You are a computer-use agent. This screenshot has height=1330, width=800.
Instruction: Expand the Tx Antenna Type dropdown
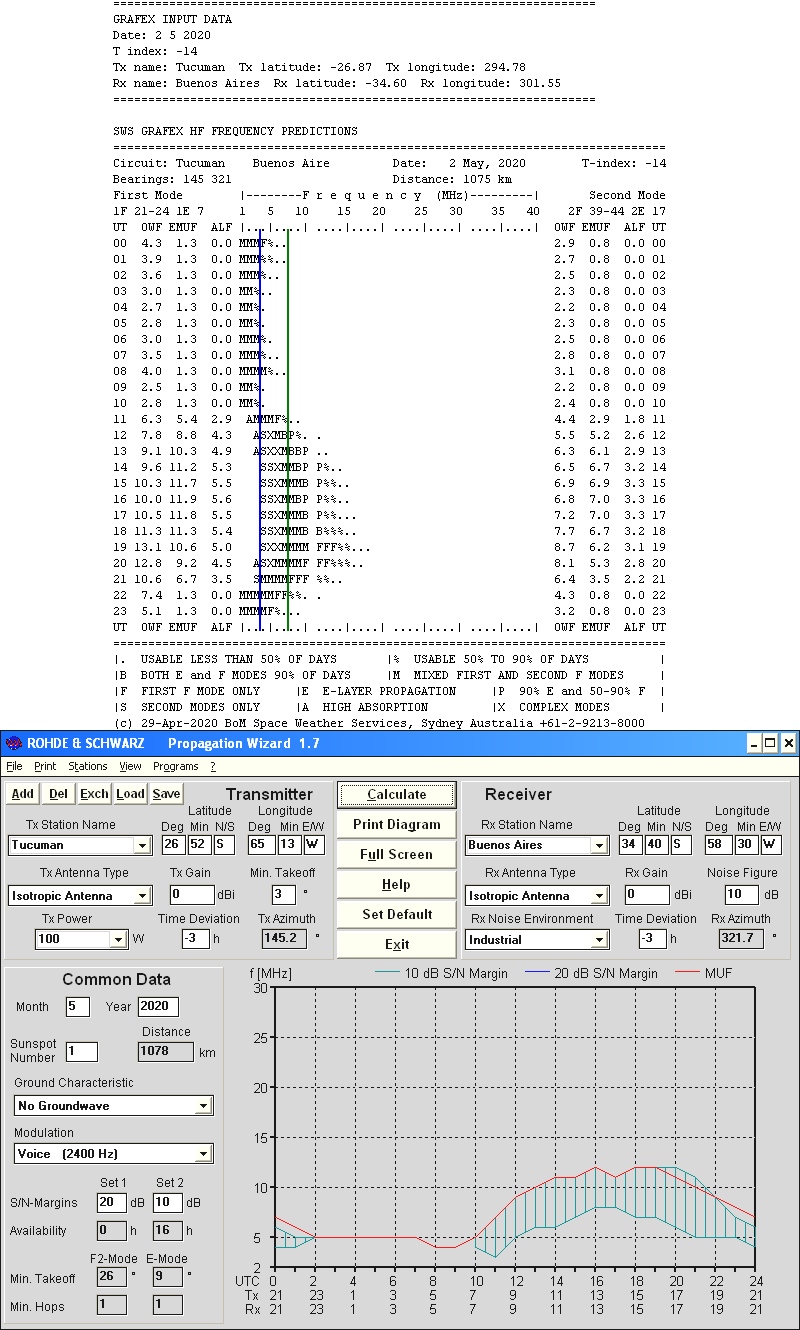(143, 896)
